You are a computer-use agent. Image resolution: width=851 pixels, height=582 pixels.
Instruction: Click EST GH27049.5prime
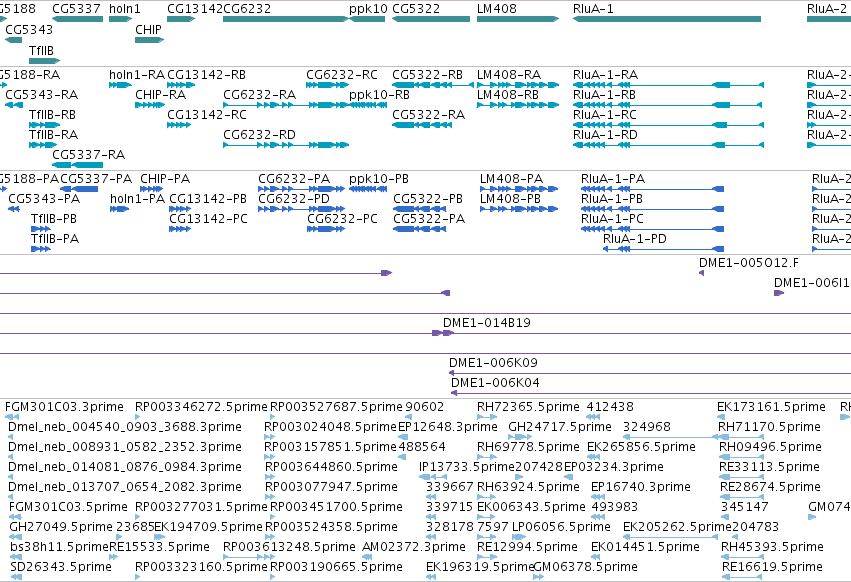(x=61, y=527)
